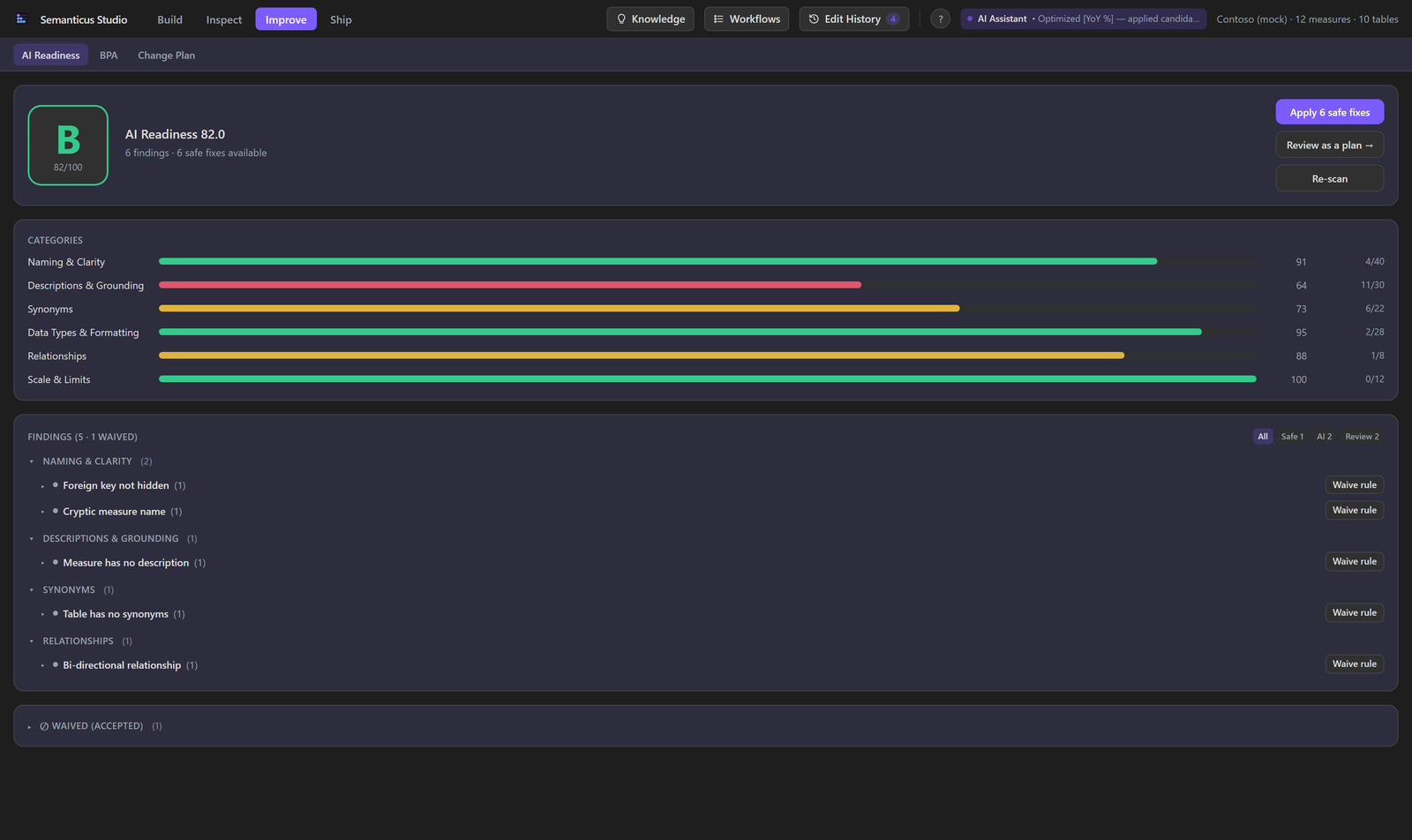Click the Data Types & Formatting label
1412x840 pixels.
(83, 333)
